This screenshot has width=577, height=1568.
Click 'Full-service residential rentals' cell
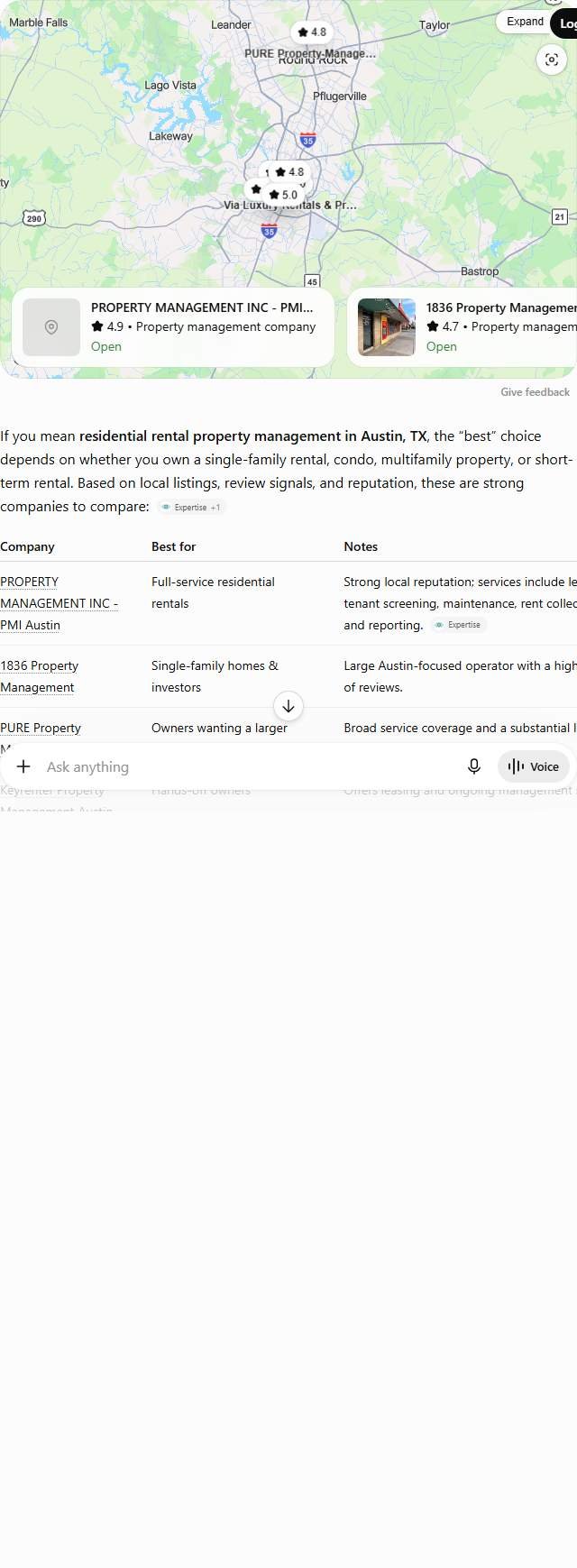click(213, 592)
